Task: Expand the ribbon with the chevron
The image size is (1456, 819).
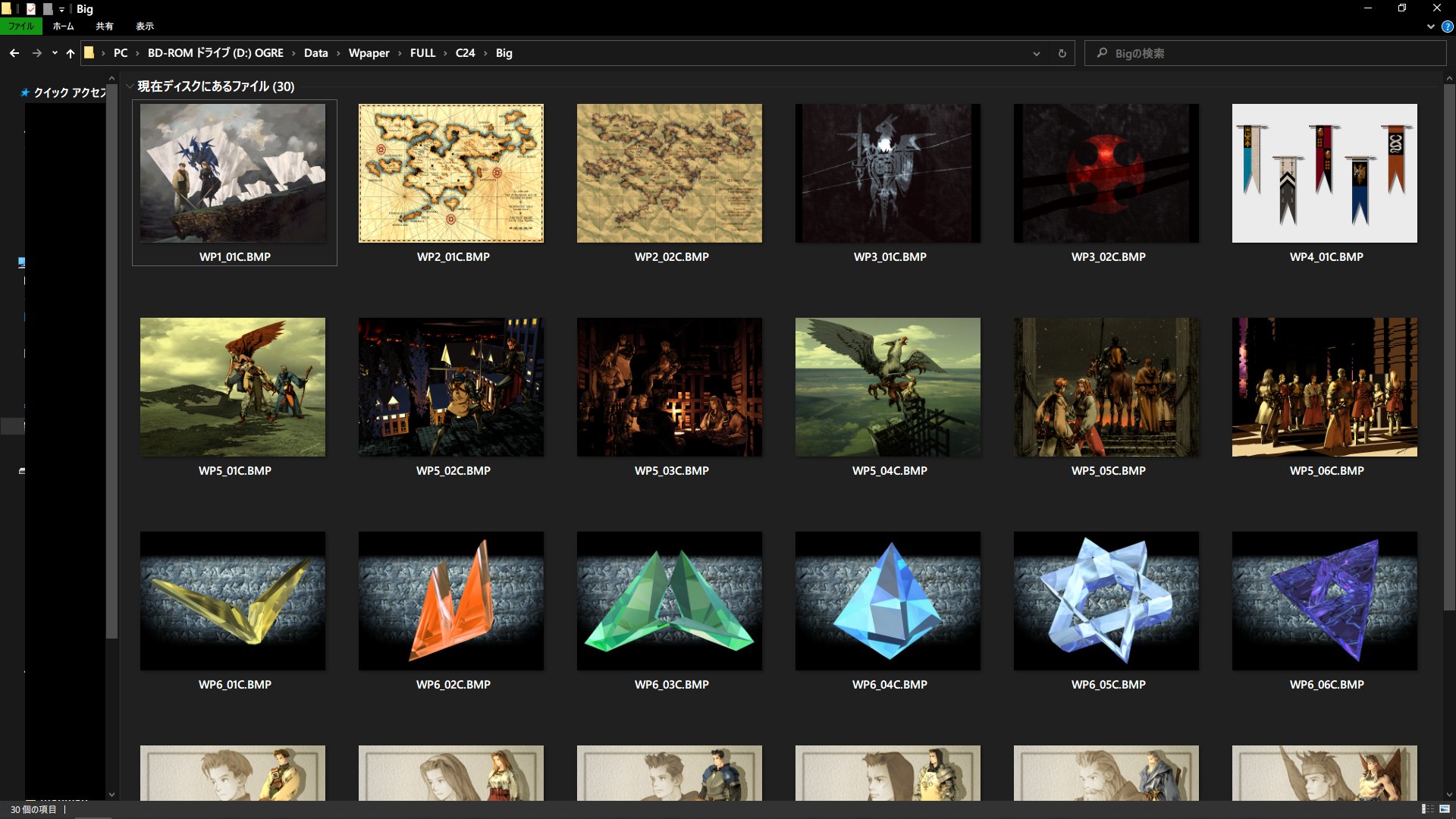Action: click(x=1430, y=27)
